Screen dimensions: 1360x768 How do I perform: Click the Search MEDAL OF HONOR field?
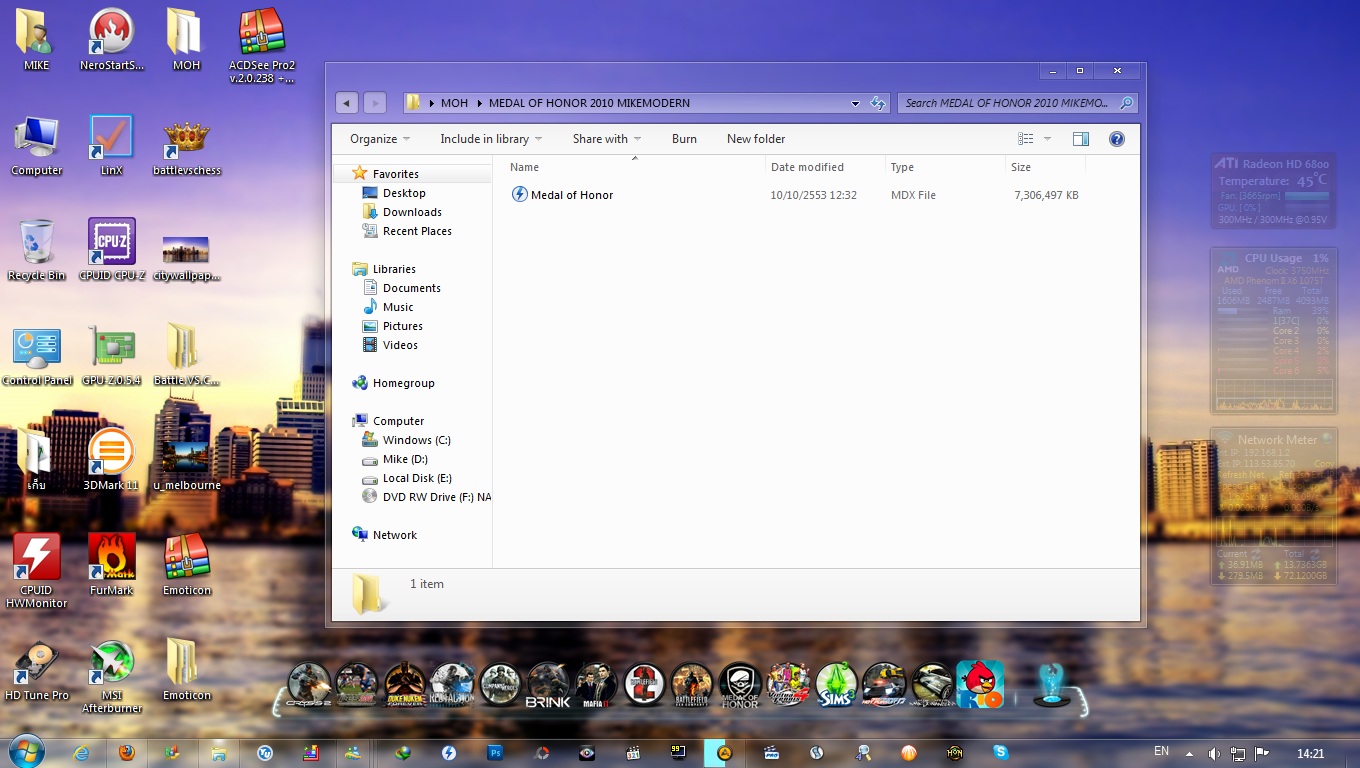(x=1007, y=103)
